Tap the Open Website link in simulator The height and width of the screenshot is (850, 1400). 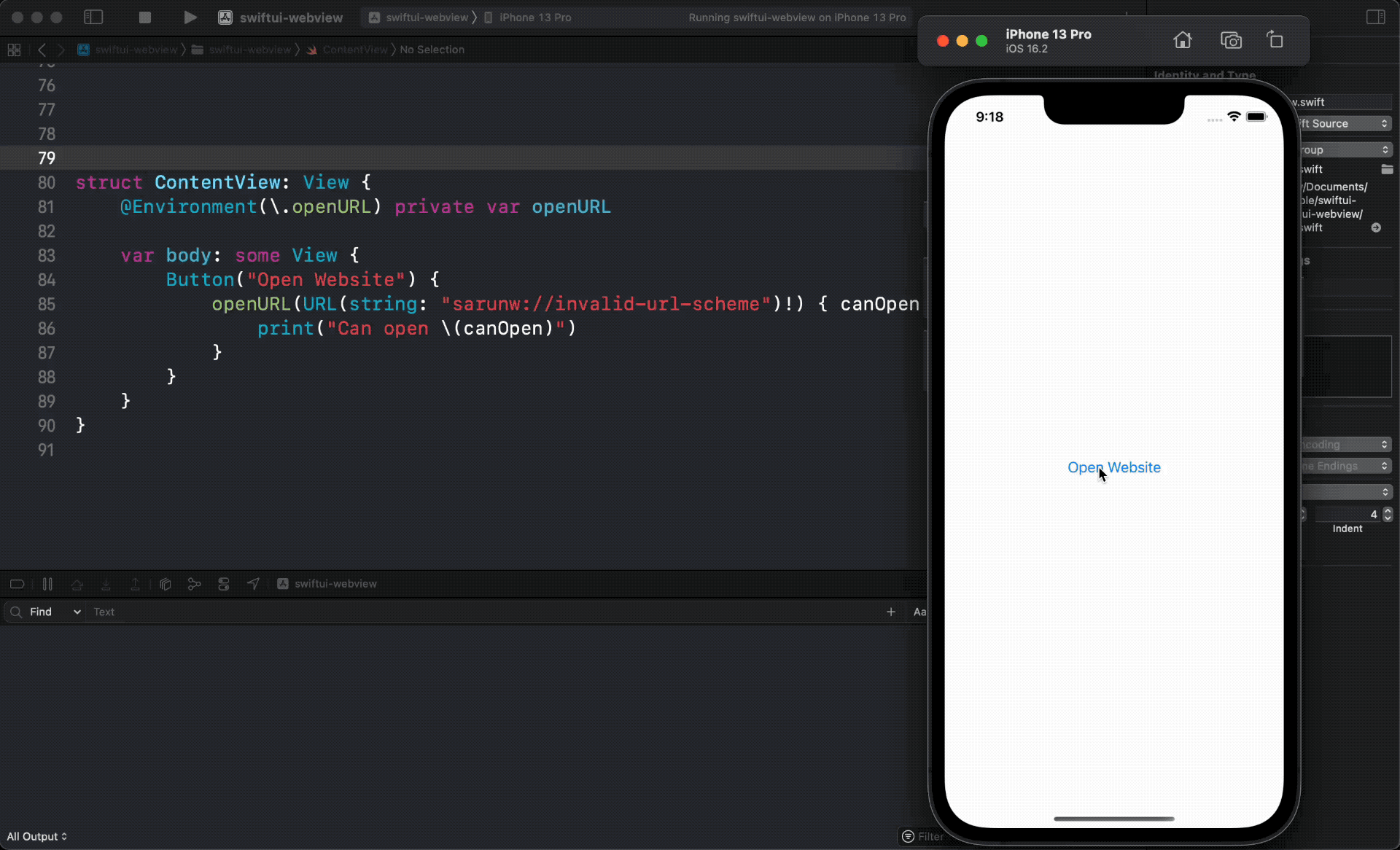[1113, 467]
